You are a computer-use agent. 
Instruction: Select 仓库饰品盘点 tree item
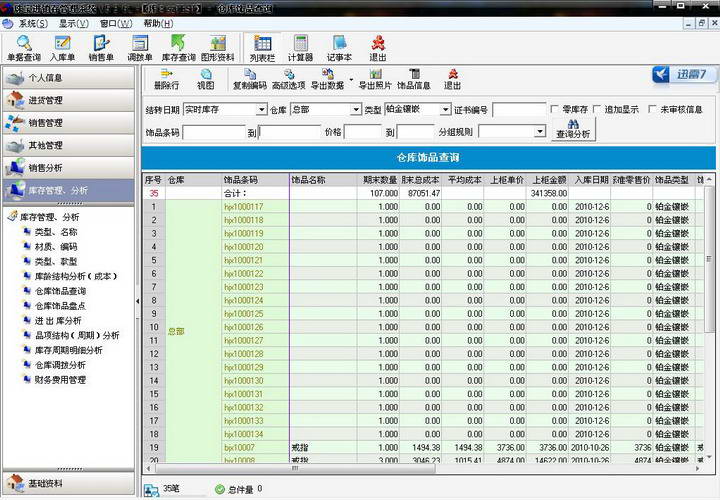coord(61,306)
